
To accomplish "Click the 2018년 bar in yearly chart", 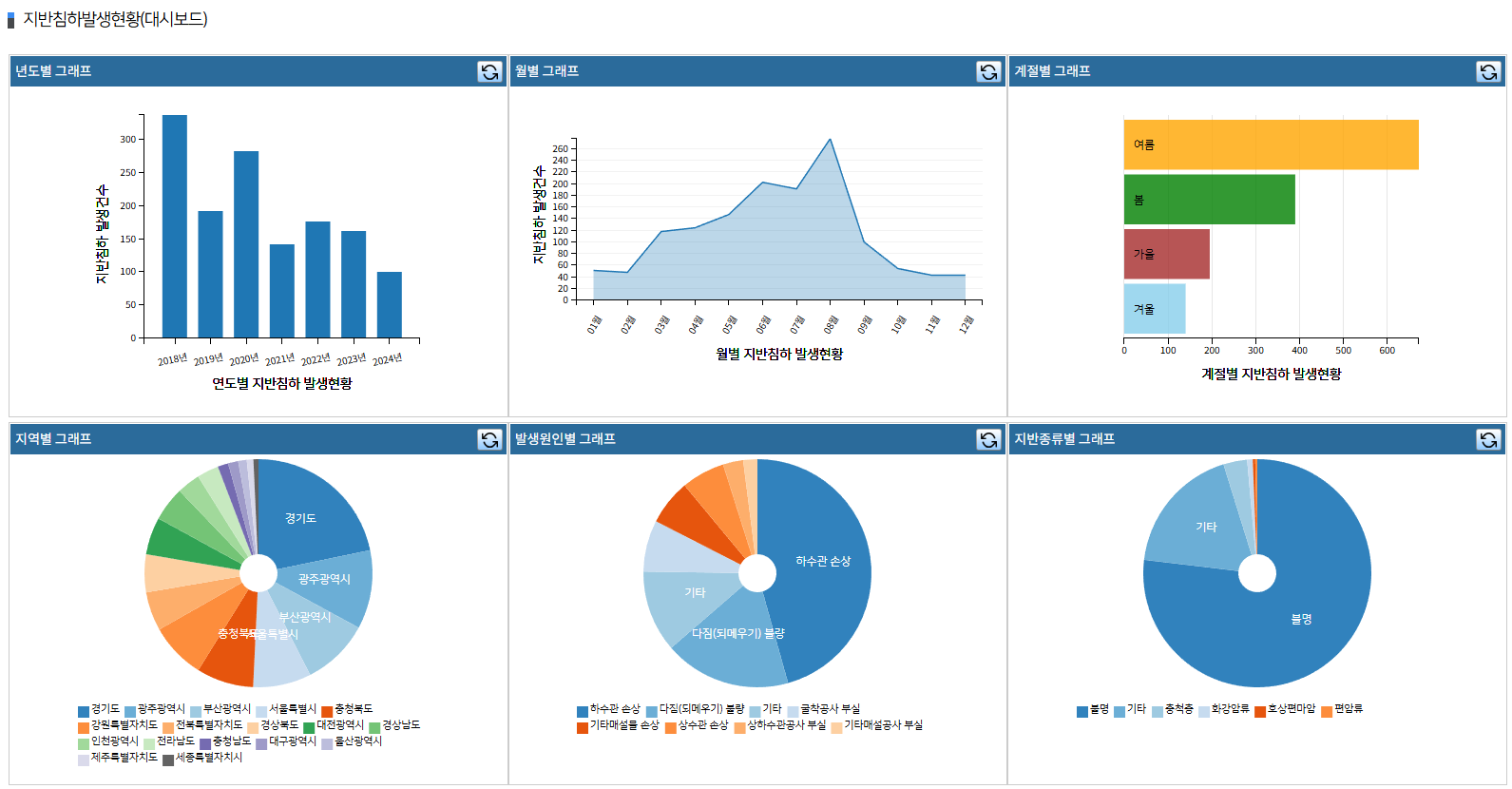I will pos(174,226).
